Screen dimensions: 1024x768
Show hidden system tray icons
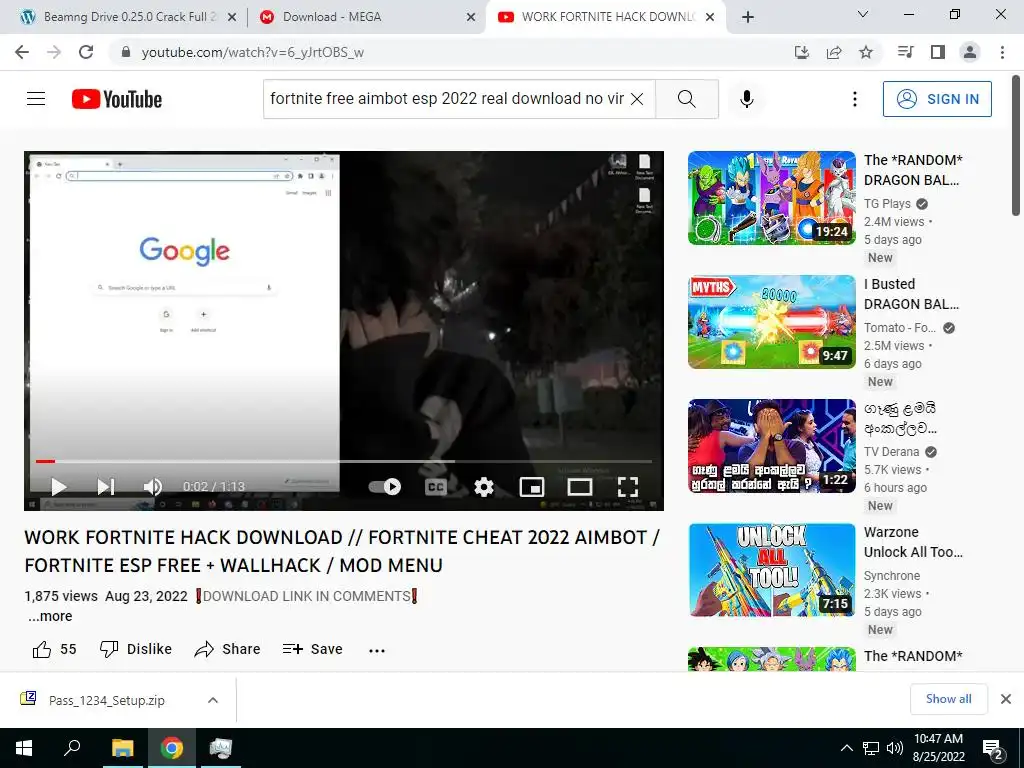pos(846,748)
